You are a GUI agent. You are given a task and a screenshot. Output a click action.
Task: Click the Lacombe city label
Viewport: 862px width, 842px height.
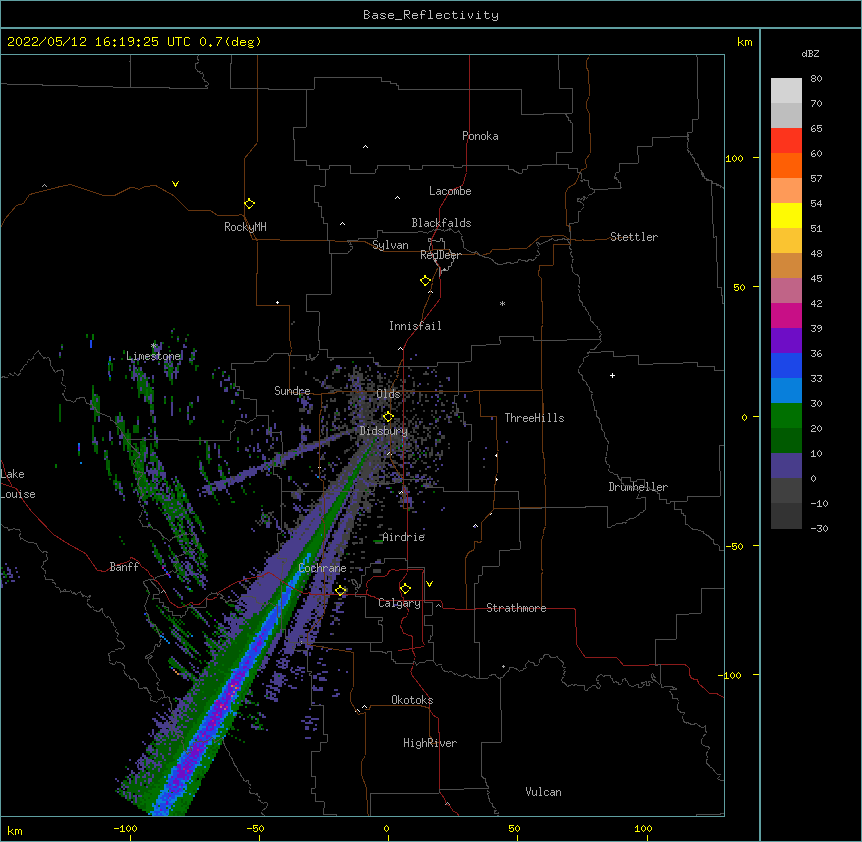(450, 191)
